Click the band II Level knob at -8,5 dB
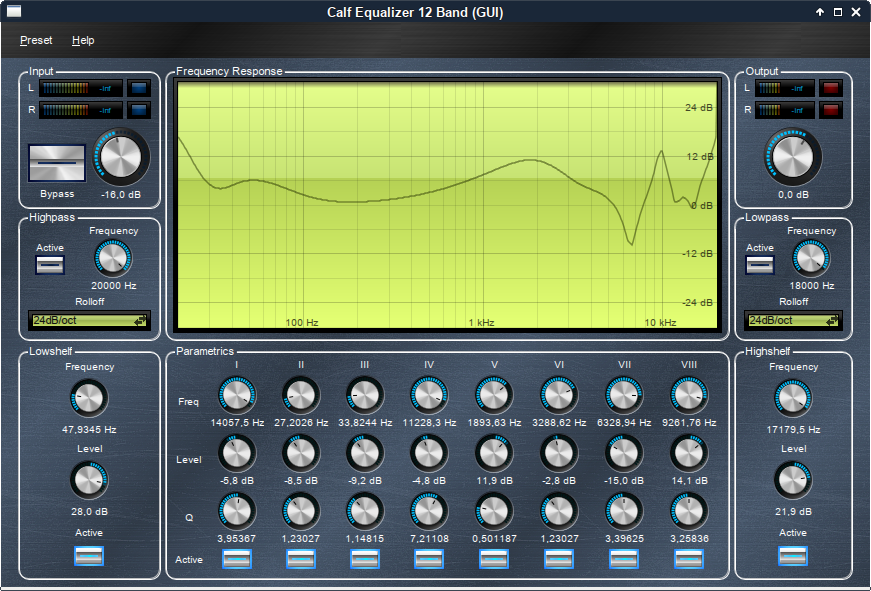Viewport: 871px width, 591px height. click(x=301, y=453)
